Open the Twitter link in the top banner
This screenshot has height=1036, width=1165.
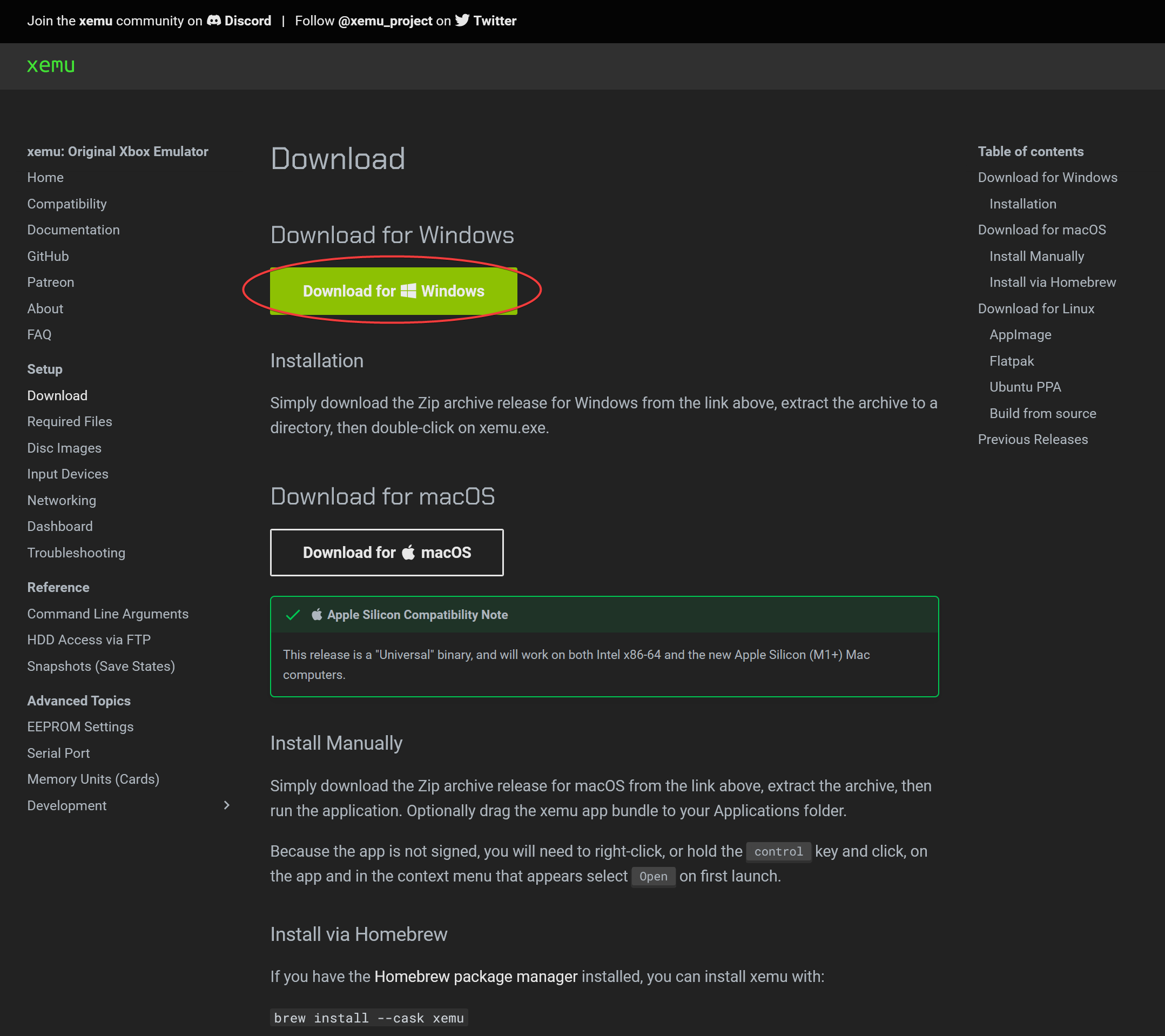[x=486, y=21]
